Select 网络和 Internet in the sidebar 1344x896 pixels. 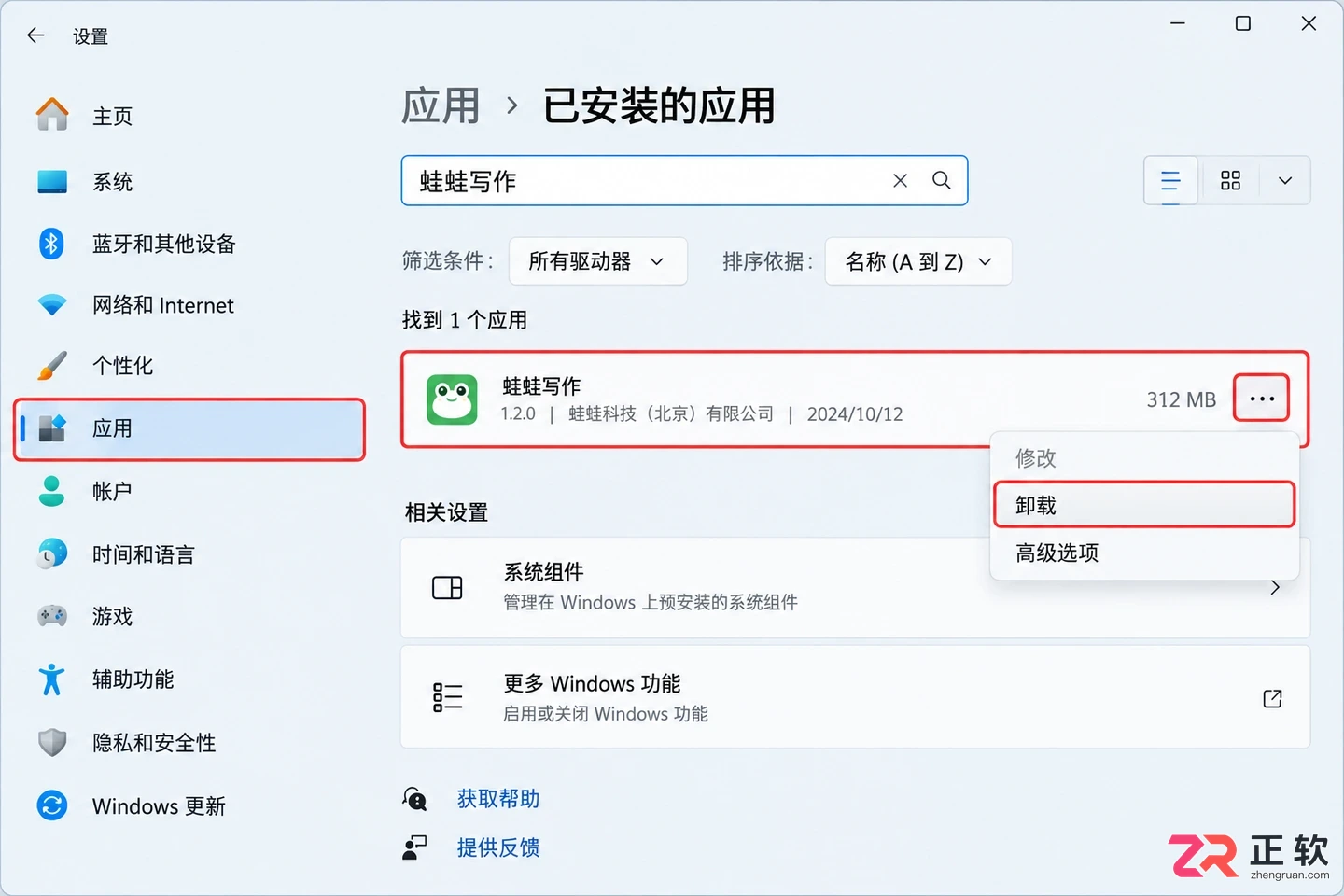point(163,305)
